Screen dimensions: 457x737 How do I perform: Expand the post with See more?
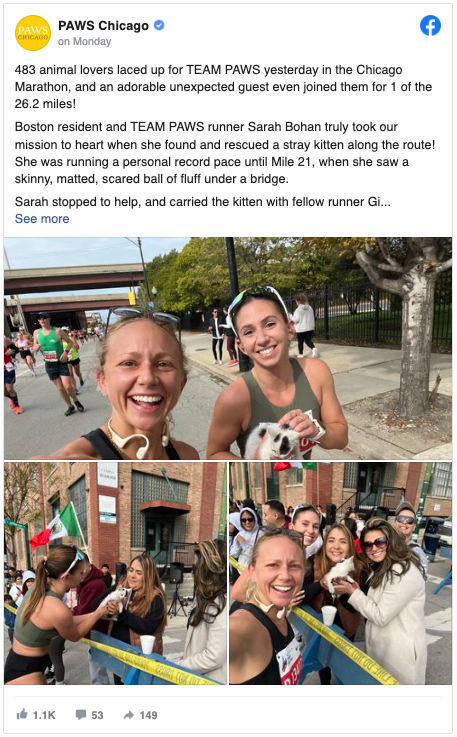click(x=42, y=219)
